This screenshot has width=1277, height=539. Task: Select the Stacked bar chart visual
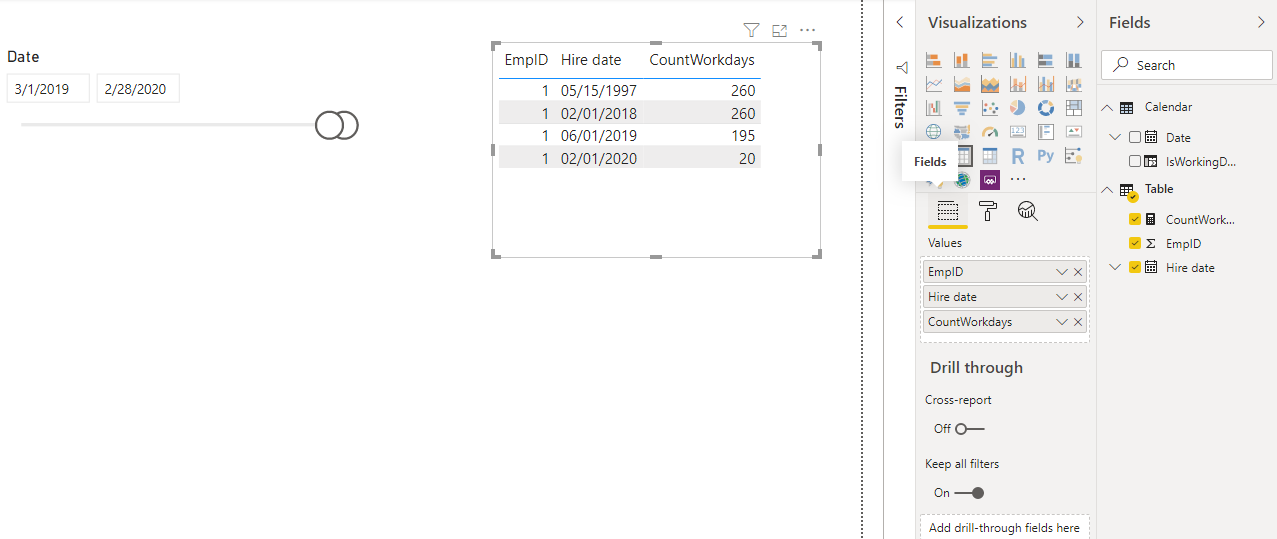[934, 61]
